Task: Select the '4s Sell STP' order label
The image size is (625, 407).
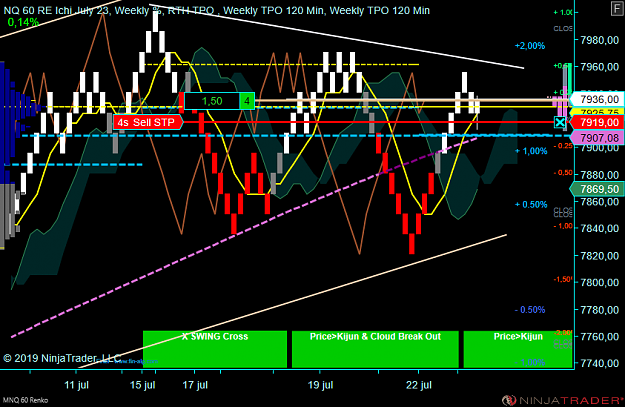Action: [147, 122]
